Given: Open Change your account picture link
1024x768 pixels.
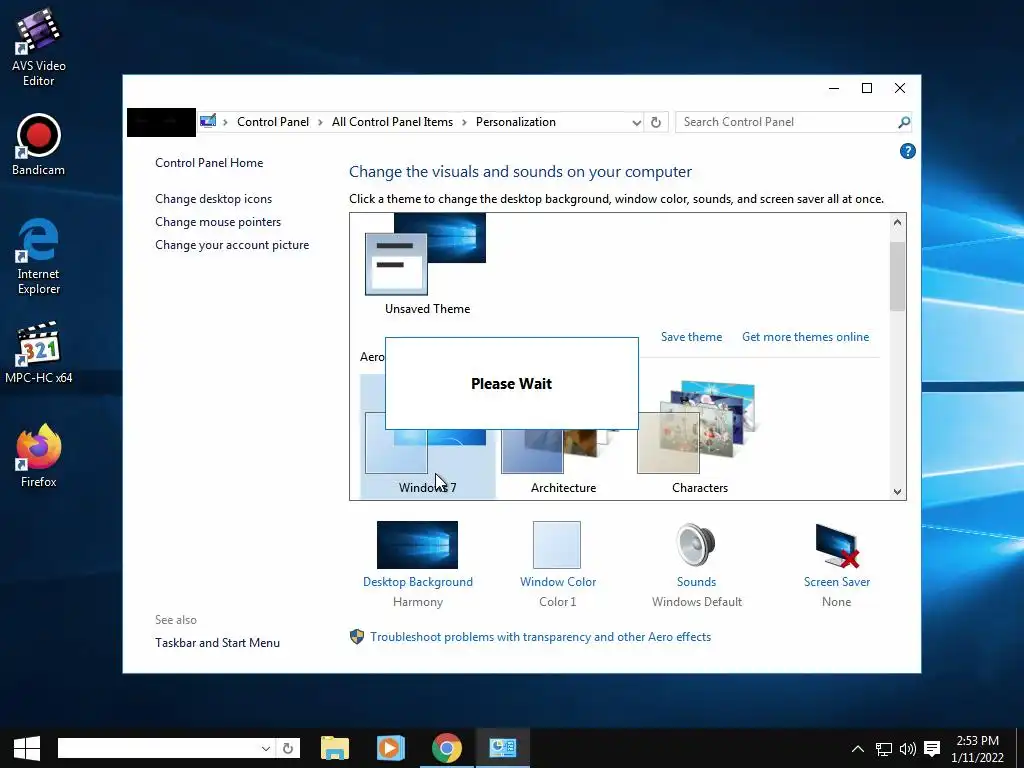Looking at the screenshot, I should (232, 245).
